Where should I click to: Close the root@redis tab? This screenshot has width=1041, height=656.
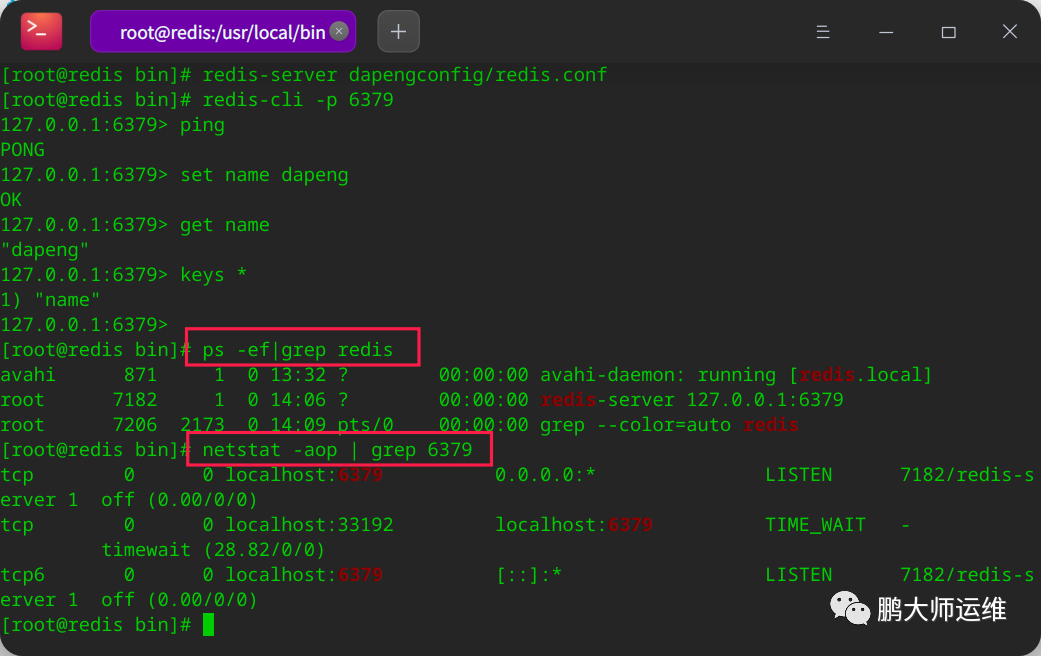point(339,31)
